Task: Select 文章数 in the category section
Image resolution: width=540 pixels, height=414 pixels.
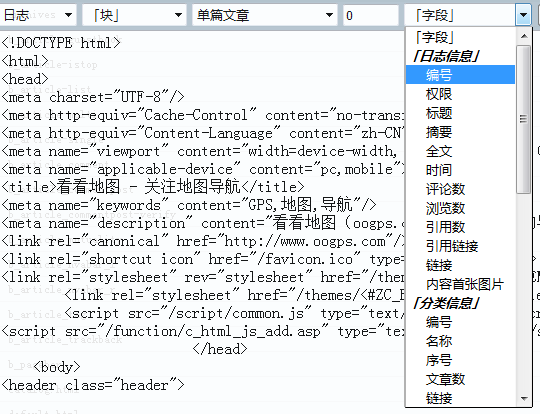Action: coord(460,379)
